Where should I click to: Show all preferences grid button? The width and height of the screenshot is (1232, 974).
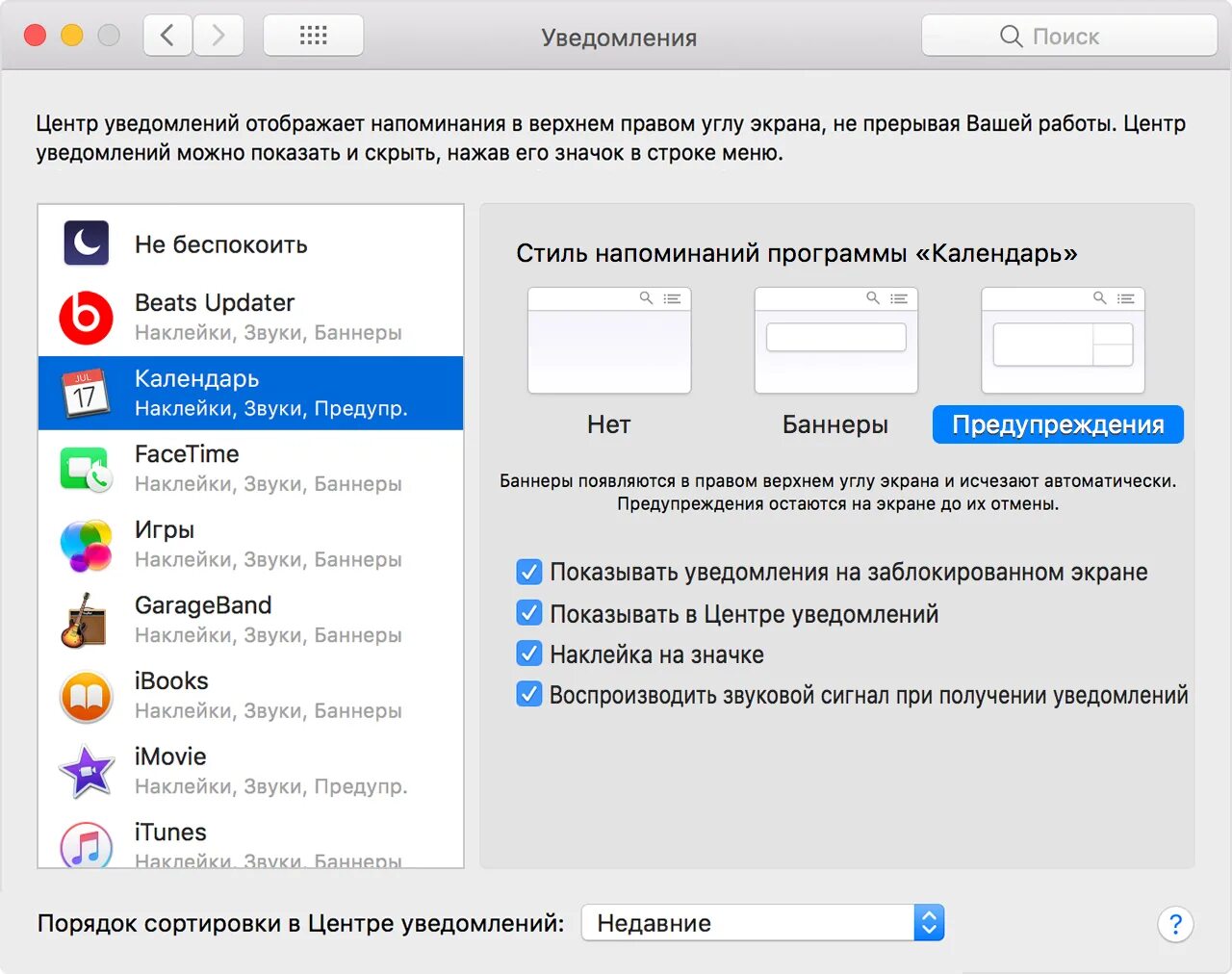(x=313, y=36)
